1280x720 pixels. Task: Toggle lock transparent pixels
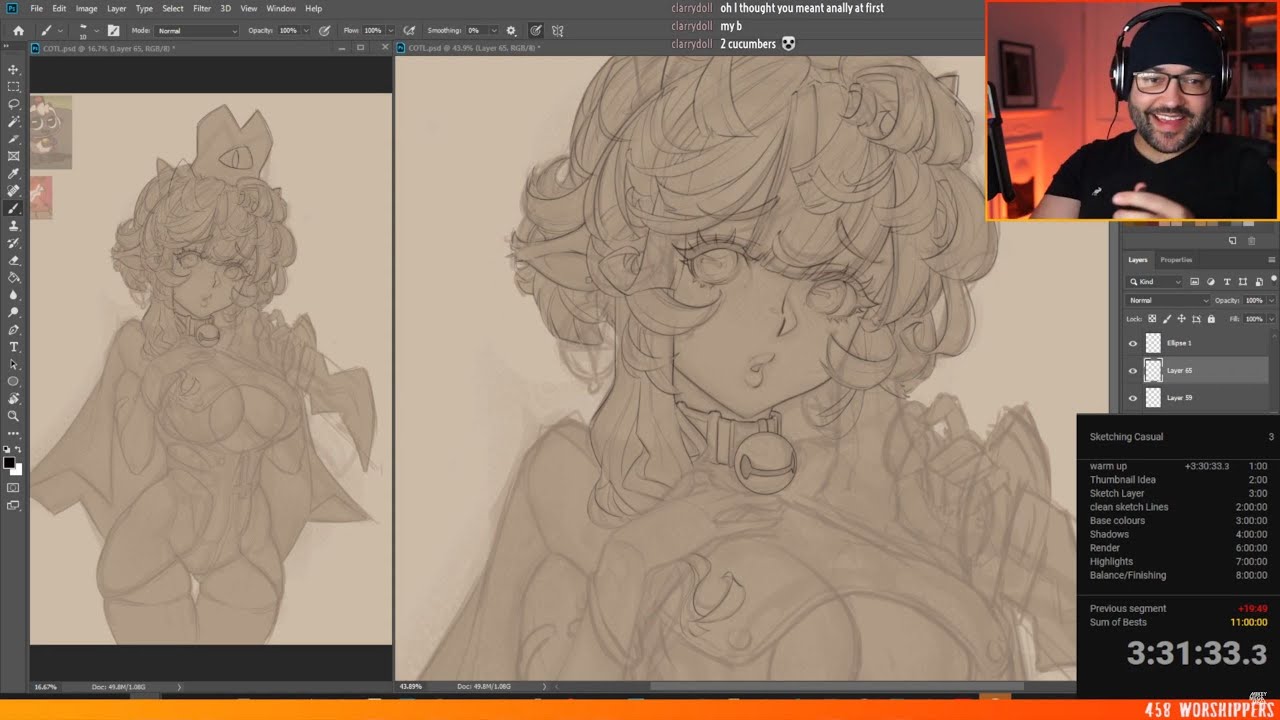click(x=1152, y=319)
